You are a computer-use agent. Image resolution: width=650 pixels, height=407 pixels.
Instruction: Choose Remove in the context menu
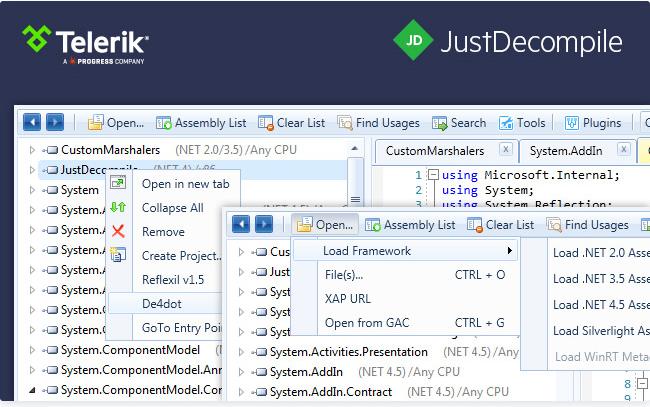coord(163,232)
